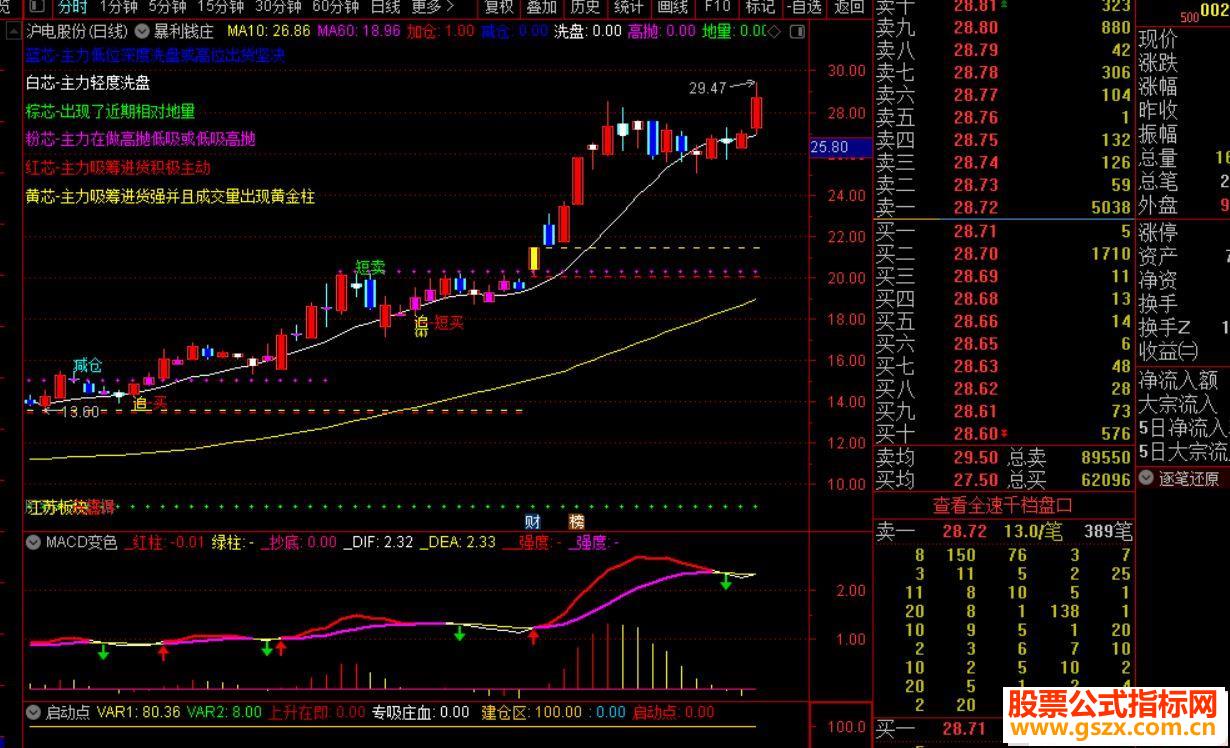Activate the 画线 drawing tools button
Image resolution: width=1230 pixels, height=748 pixels.
(673, 6)
